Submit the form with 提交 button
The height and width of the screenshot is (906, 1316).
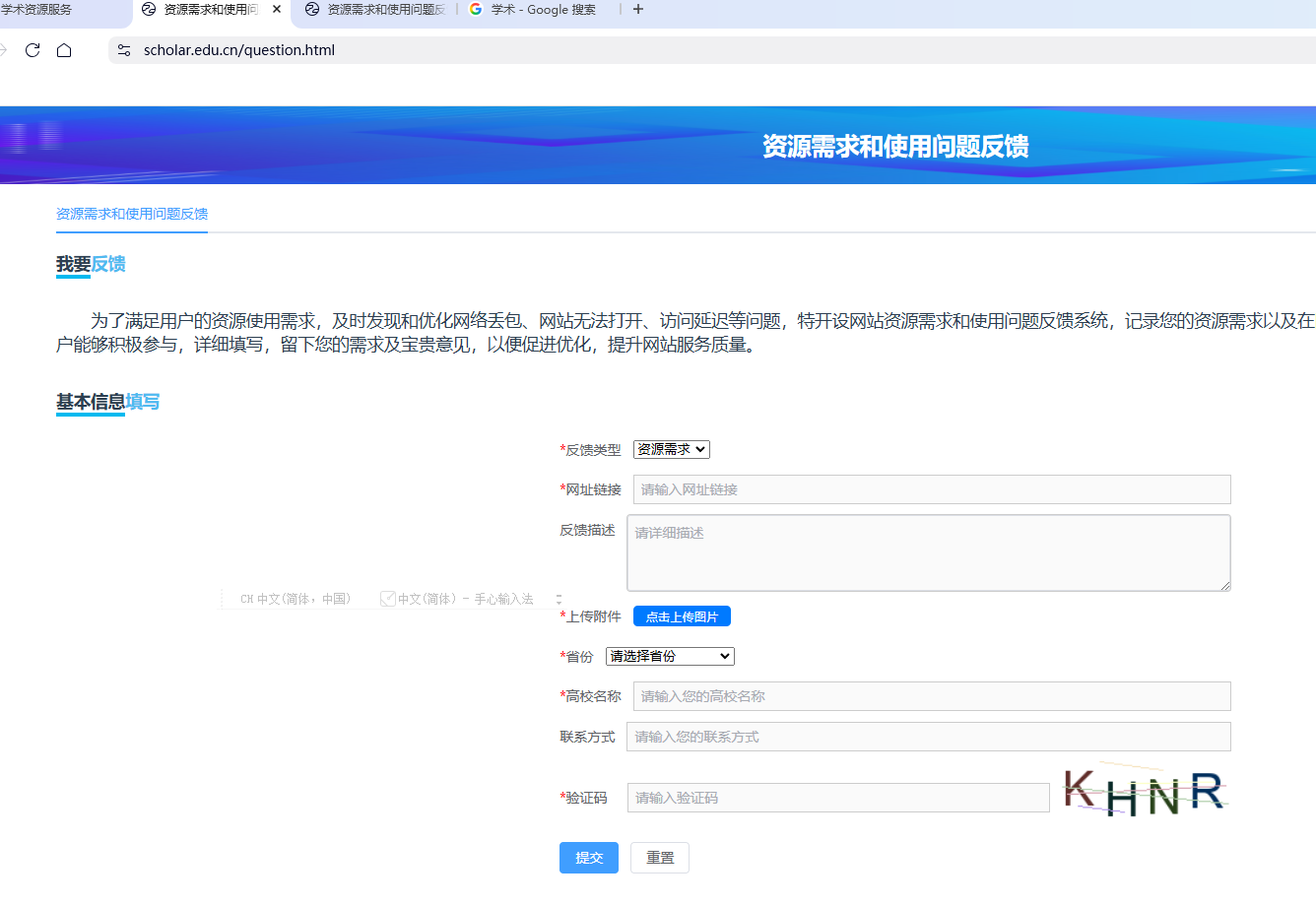[589, 858]
